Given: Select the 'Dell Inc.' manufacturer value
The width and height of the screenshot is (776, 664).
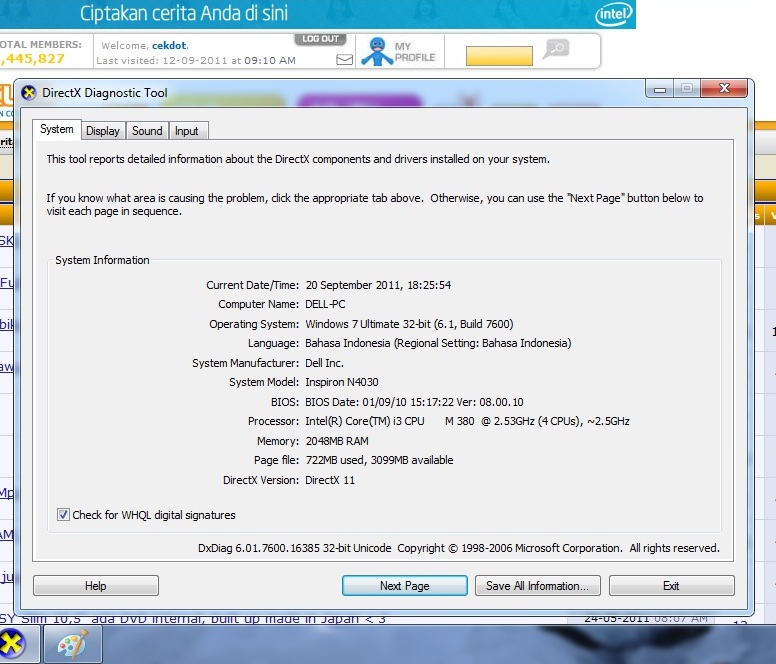Looking at the screenshot, I should 324,363.
